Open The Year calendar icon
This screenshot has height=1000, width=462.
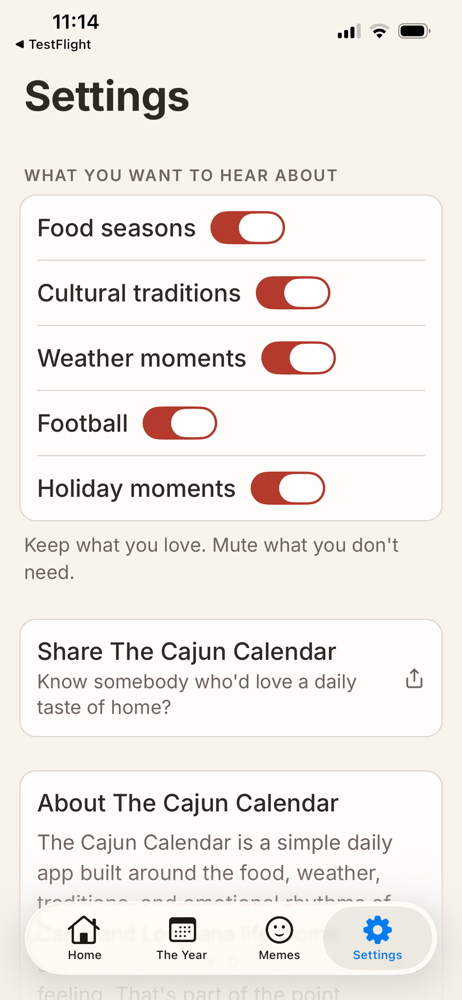point(182,930)
